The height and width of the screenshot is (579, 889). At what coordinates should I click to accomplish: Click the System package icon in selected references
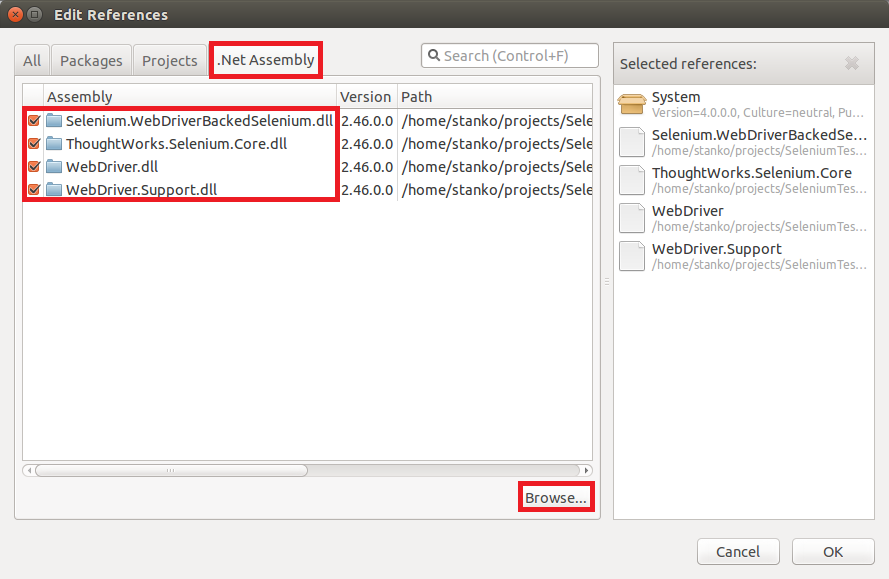coord(632,104)
